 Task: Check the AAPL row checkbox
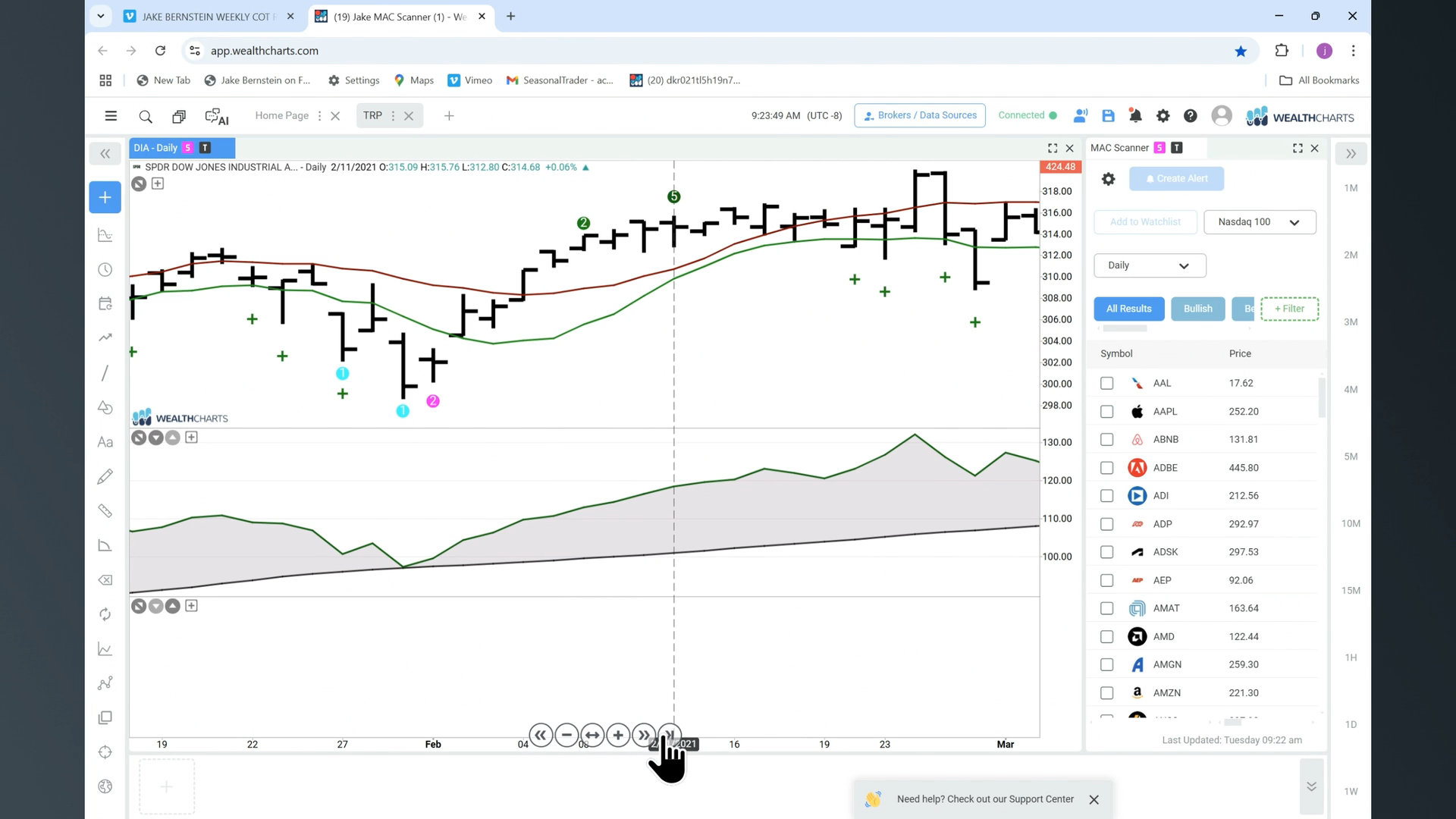pyautogui.click(x=1106, y=412)
